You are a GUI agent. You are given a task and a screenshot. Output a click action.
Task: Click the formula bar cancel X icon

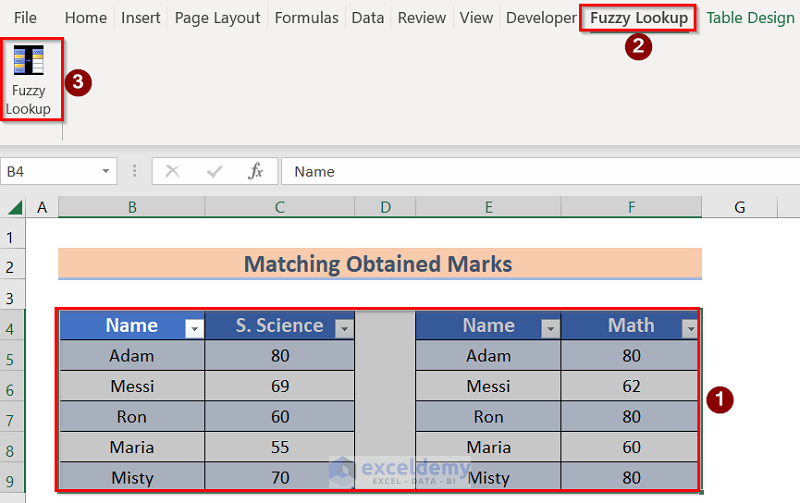(x=172, y=171)
